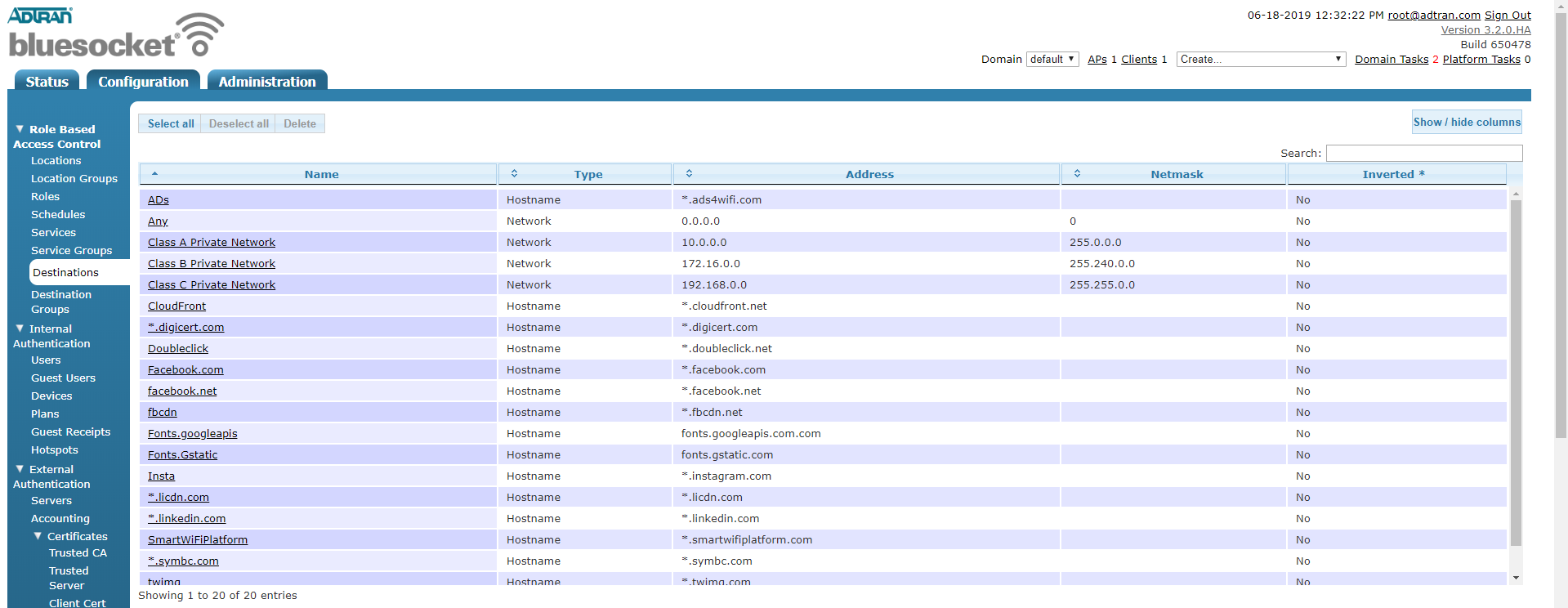
Task: Switch to Configuration tab
Action: pyautogui.click(x=143, y=81)
